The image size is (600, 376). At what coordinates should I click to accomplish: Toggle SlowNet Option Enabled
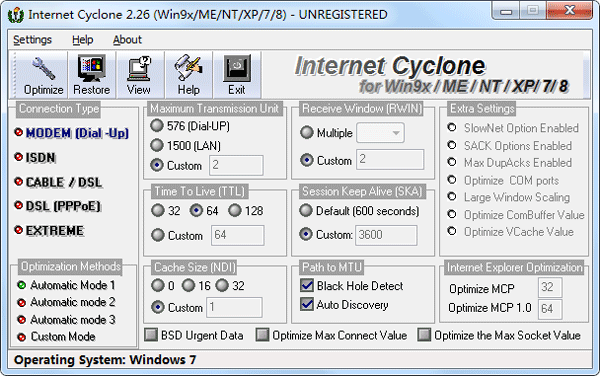tap(452, 127)
